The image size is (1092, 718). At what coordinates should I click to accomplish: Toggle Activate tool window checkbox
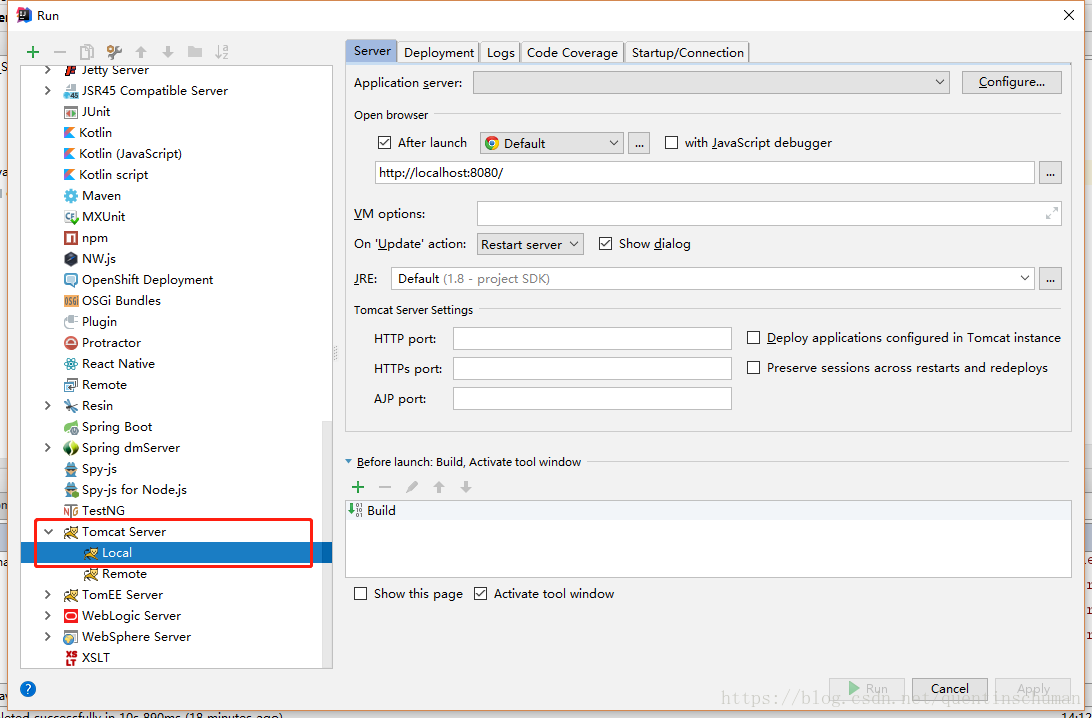pyautogui.click(x=481, y=594)
